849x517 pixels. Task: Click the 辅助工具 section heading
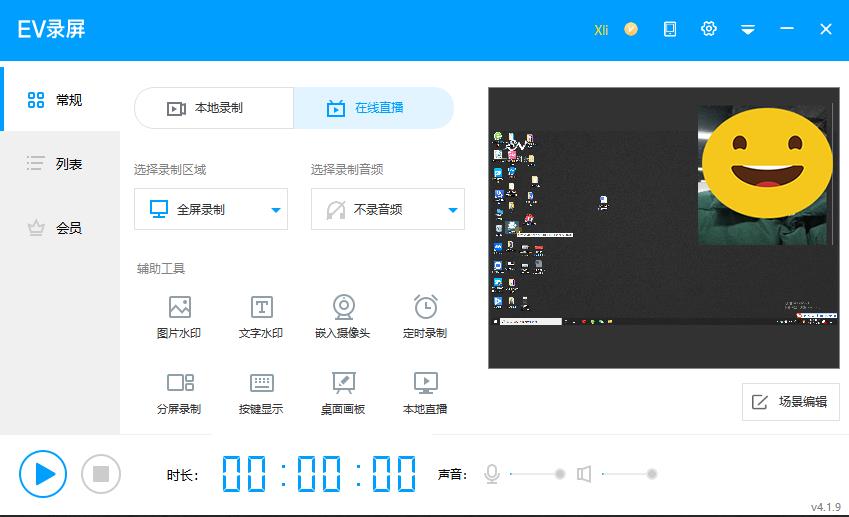pyautogui.click(x=161, y=269)
